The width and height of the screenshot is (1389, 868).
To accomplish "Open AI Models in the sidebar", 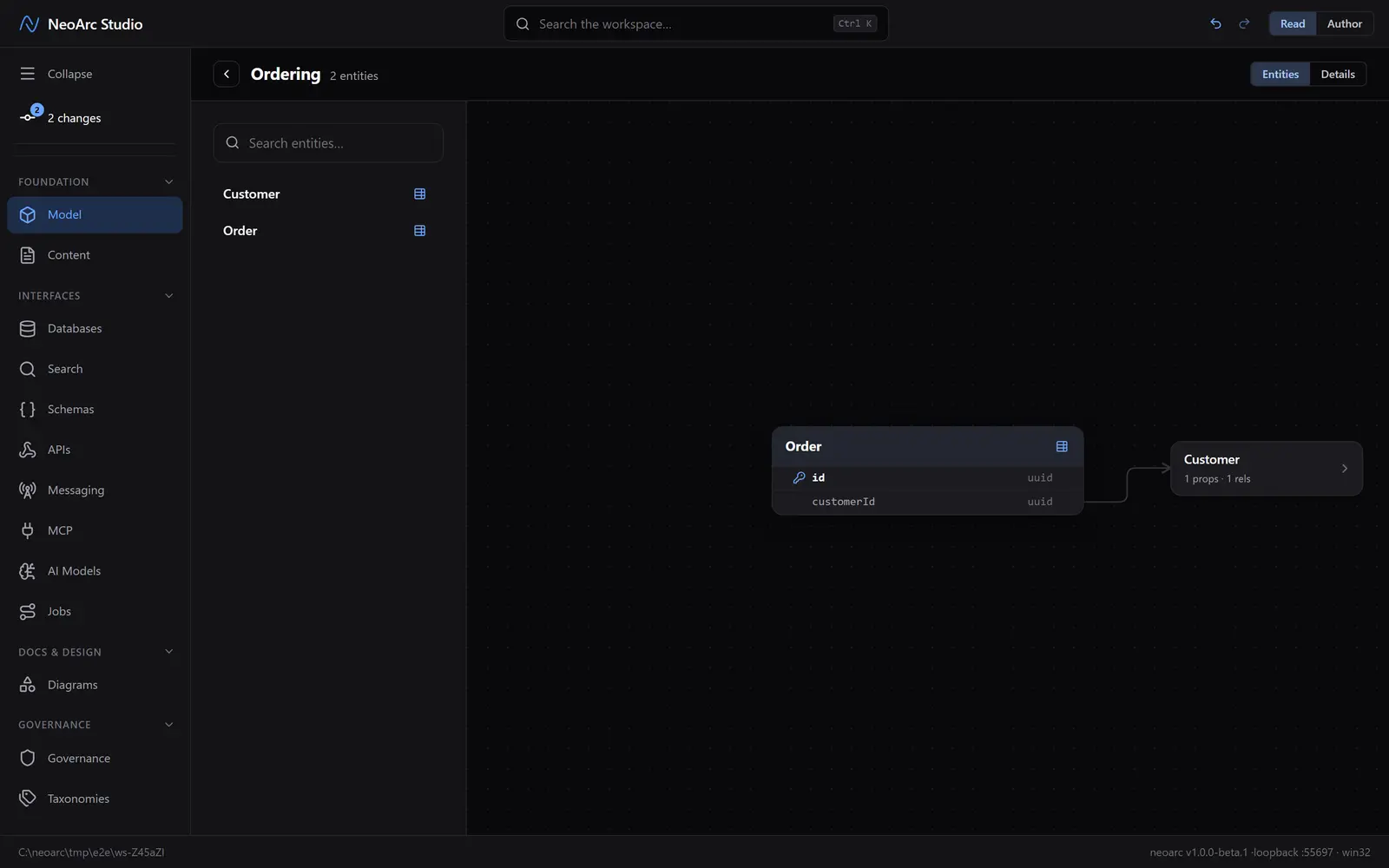I will click(x=95, y=571).
